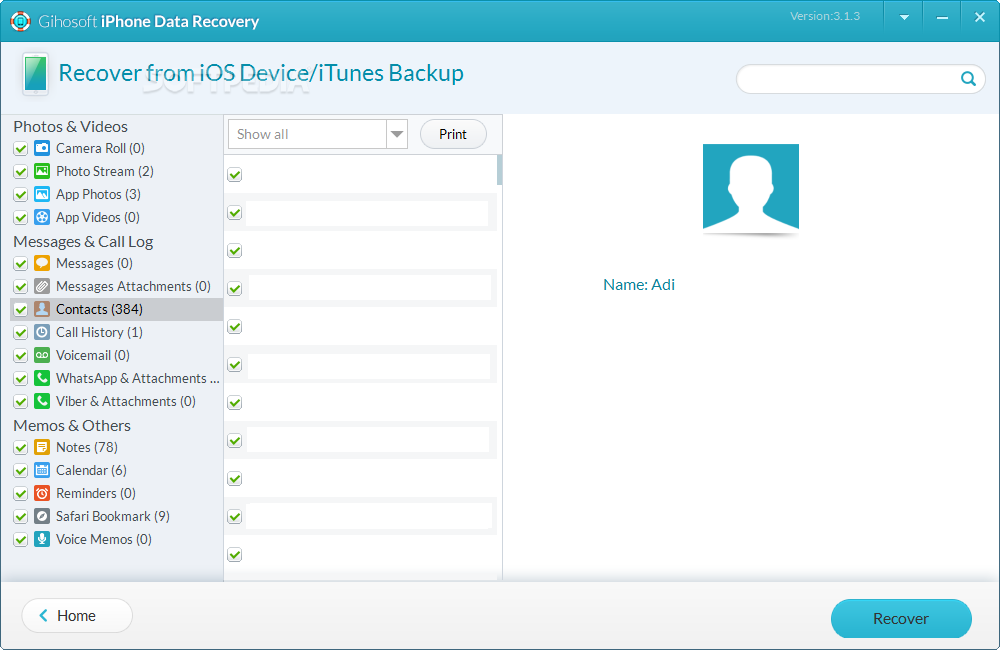Image resolution: width=1000 pixels, height=650 pixels.
Task: Click the Voice Memos microphone icon
Action: 42,539
